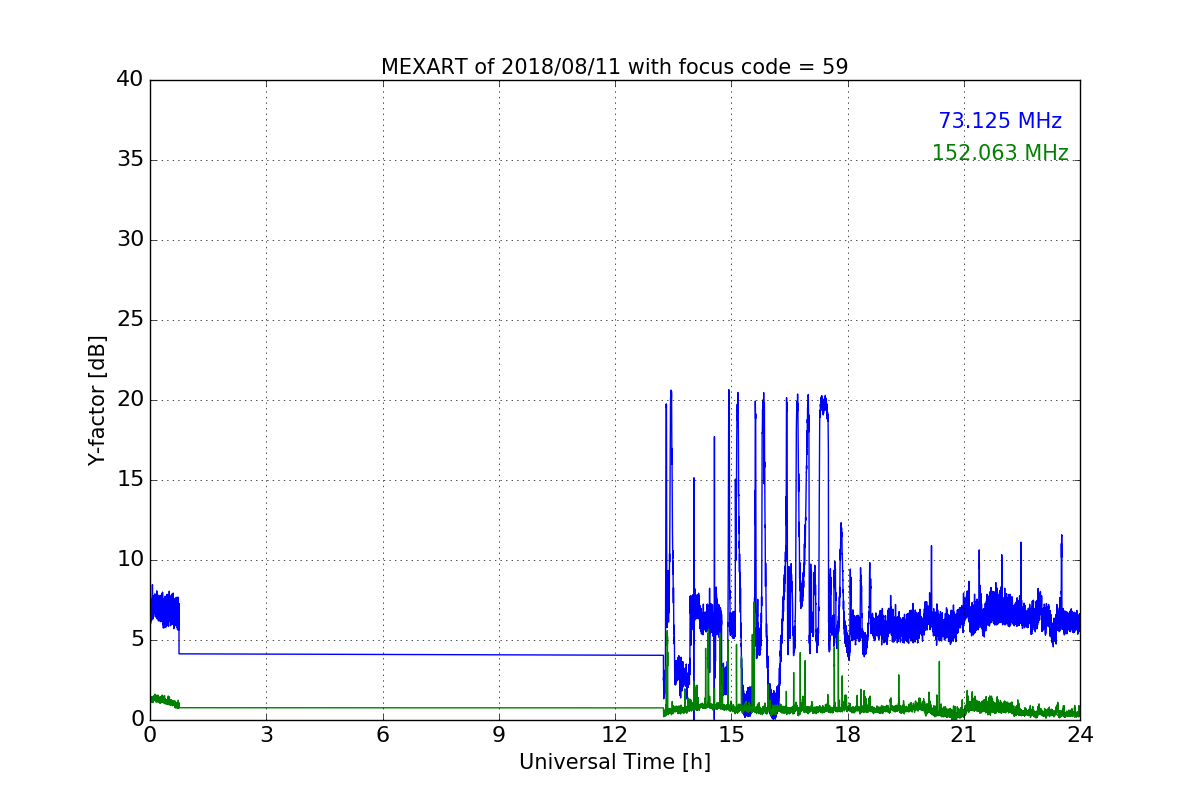
Task: Click y-axis tick label 5
Action: pos(137,640)
